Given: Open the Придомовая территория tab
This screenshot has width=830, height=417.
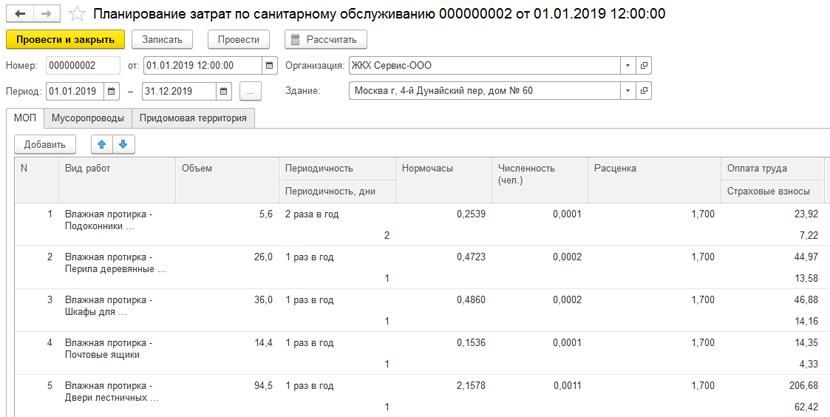Looking at the screenshot, I should pyautogui.click(x=194, y=118).
